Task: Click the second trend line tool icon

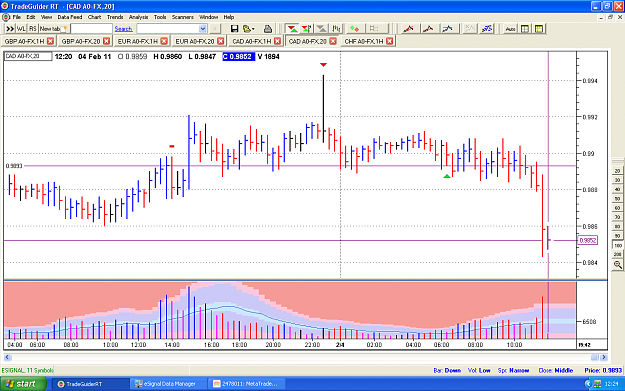Action: [x=428, y=29]
